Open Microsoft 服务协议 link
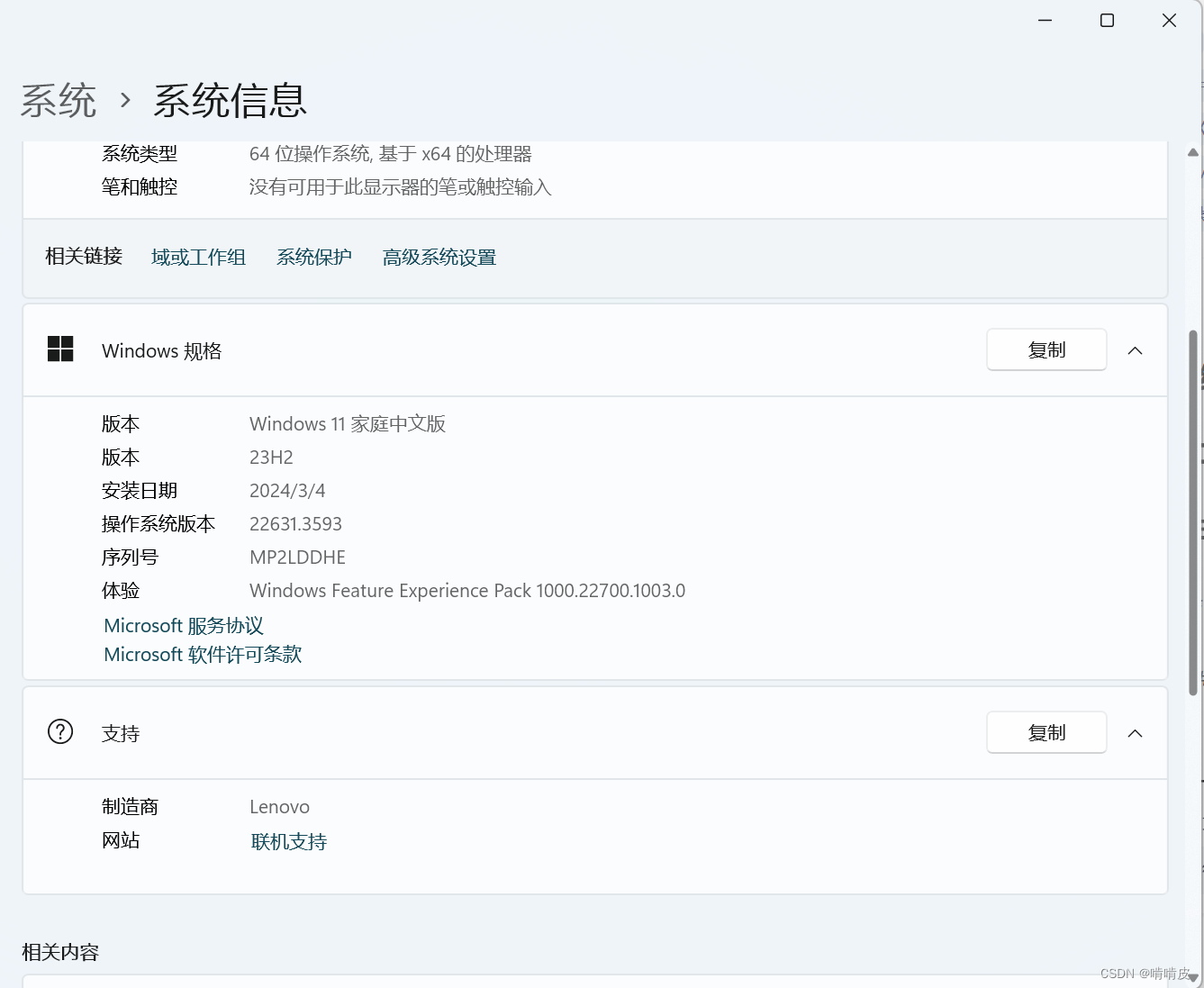This screenshot has width=1204, height=988. tap(184, 626)
